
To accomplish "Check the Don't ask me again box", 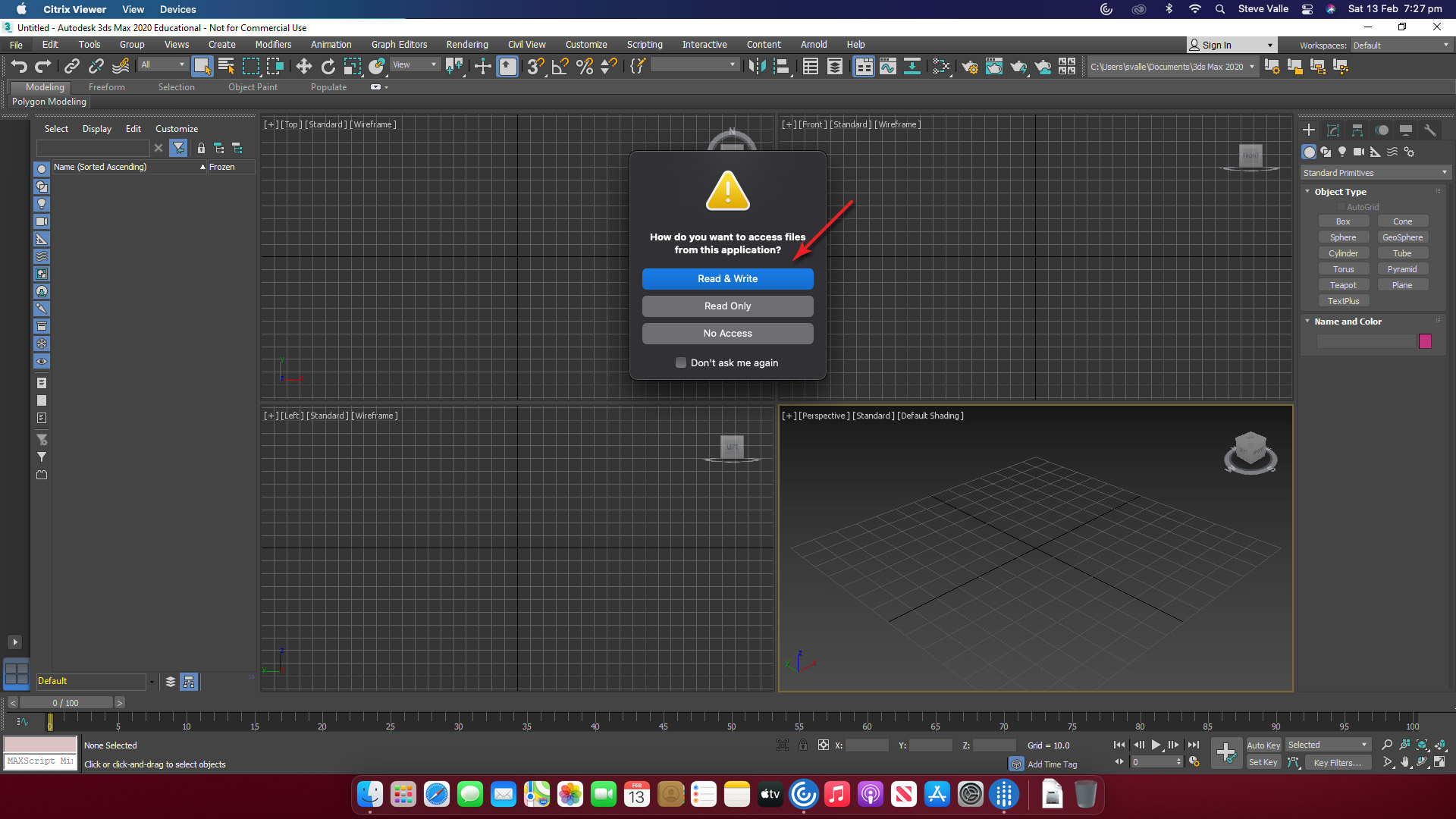I will coord(681,363).
